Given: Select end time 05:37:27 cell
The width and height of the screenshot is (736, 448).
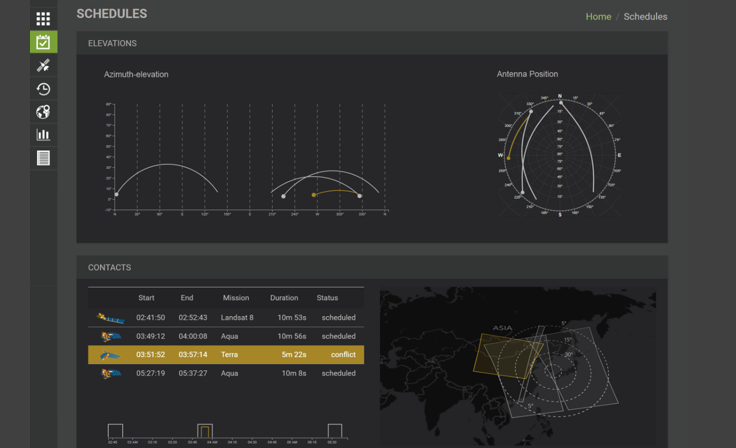Looking at the screenshot, I should coord(192,373).
